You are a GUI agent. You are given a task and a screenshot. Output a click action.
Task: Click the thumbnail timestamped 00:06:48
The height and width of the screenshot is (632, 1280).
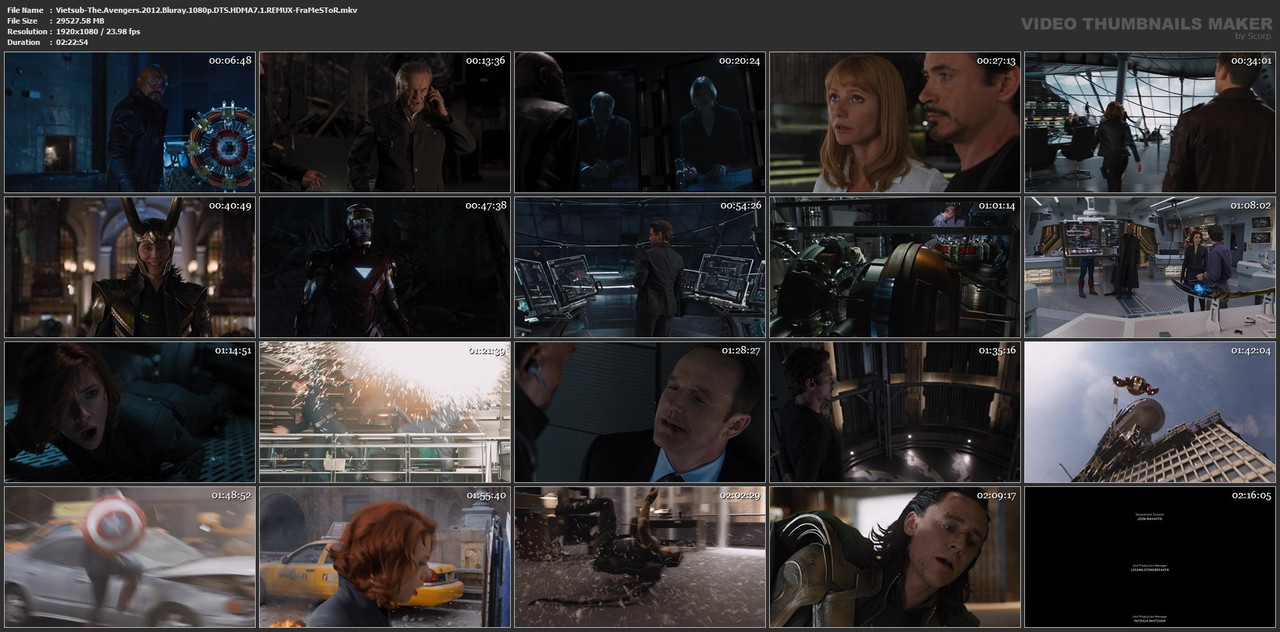pyautogui.click(x=130, y=122)
